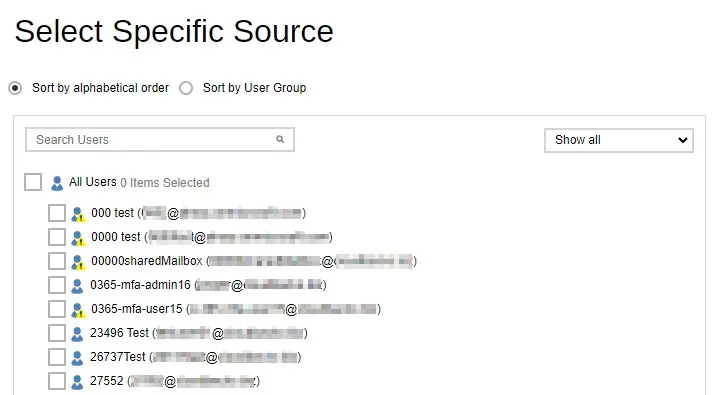Screen dimensions: 720x395
Task: Click the 0365-mfa-admin16 name text
Action: pyautogui.click(x=140, y=285)
